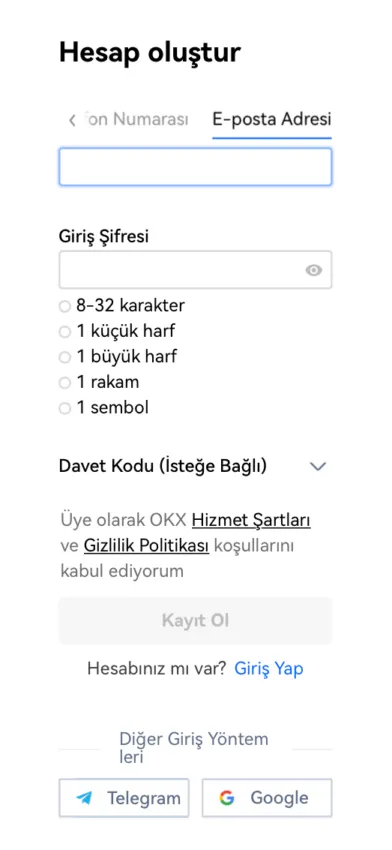Image resolution: width=392 pixels, height=850 pixels.
Task: Select the 1 büyük harf indicator circle
Action: (x=65, y=357)
